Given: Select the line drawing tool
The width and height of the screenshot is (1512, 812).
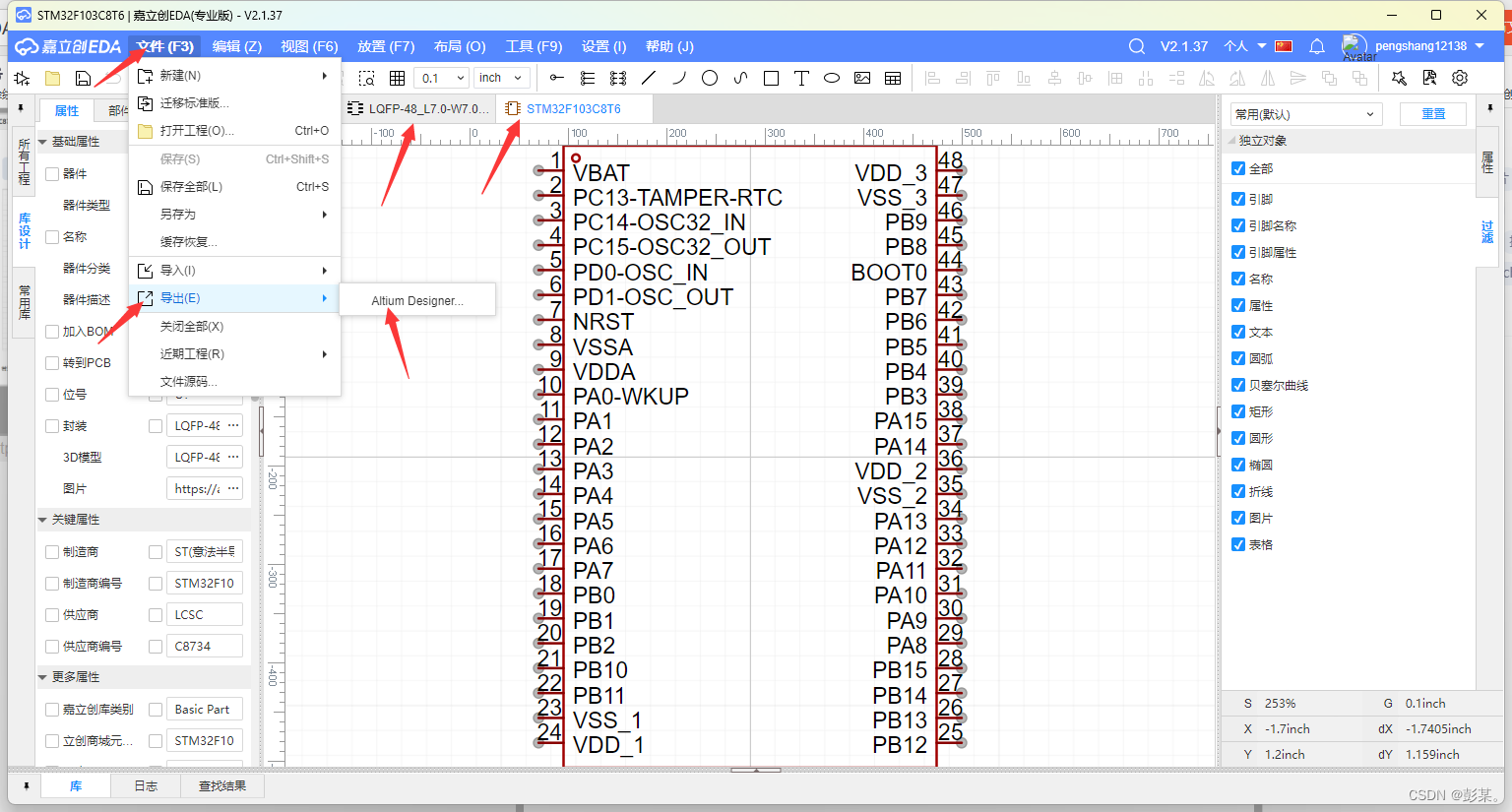Looking at the screenshot, I should pos(649,78).
